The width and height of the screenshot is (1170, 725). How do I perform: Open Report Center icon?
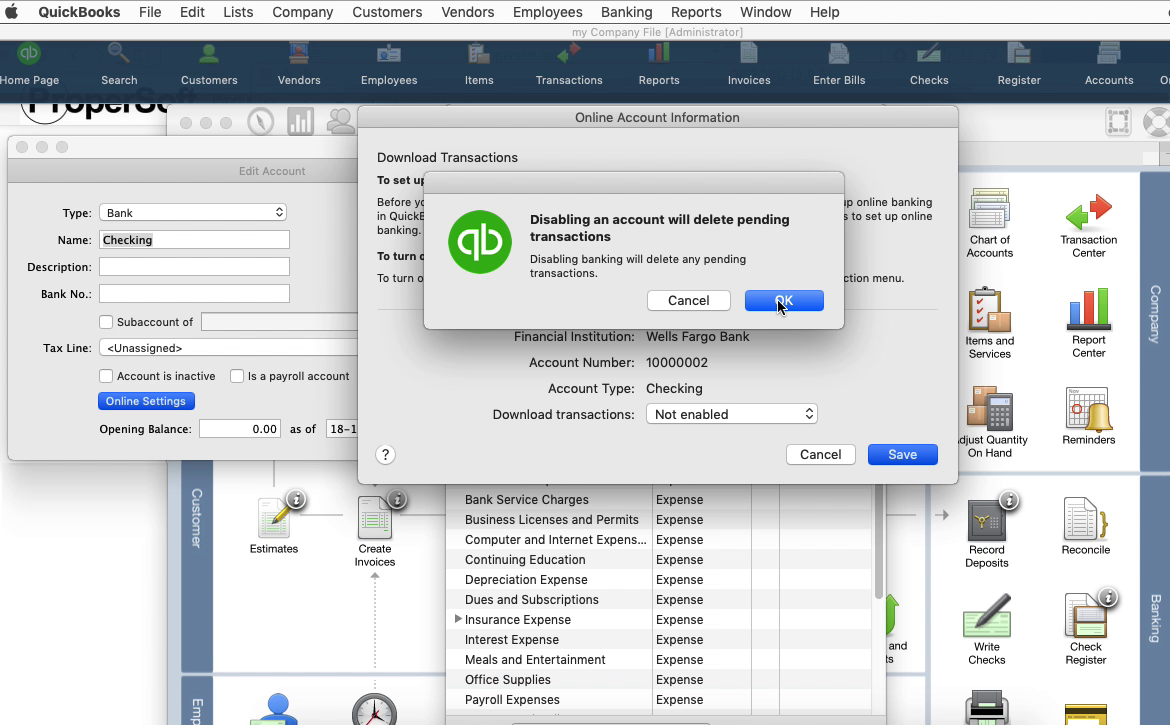click(x=1089, y=323)
